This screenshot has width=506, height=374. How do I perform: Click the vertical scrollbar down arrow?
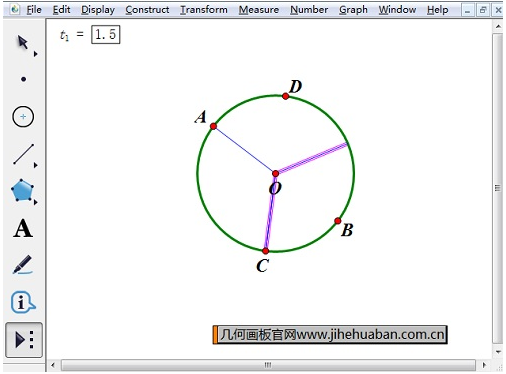[499, 352]
